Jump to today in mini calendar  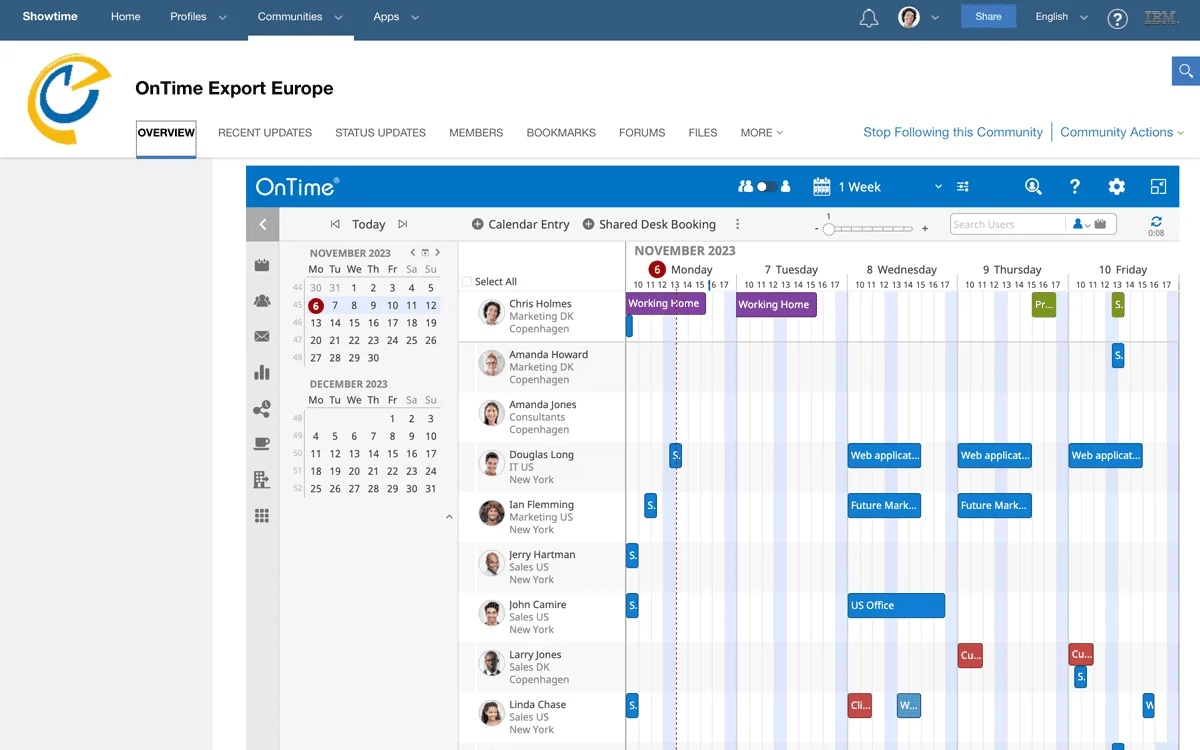tap(426, 253)
